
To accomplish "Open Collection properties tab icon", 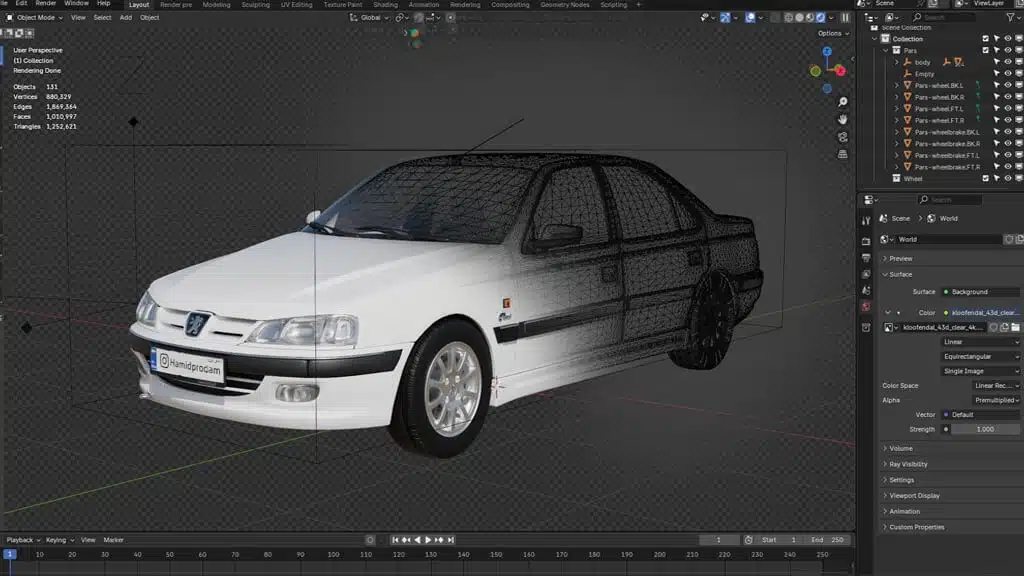I will [x=866, y=327].
